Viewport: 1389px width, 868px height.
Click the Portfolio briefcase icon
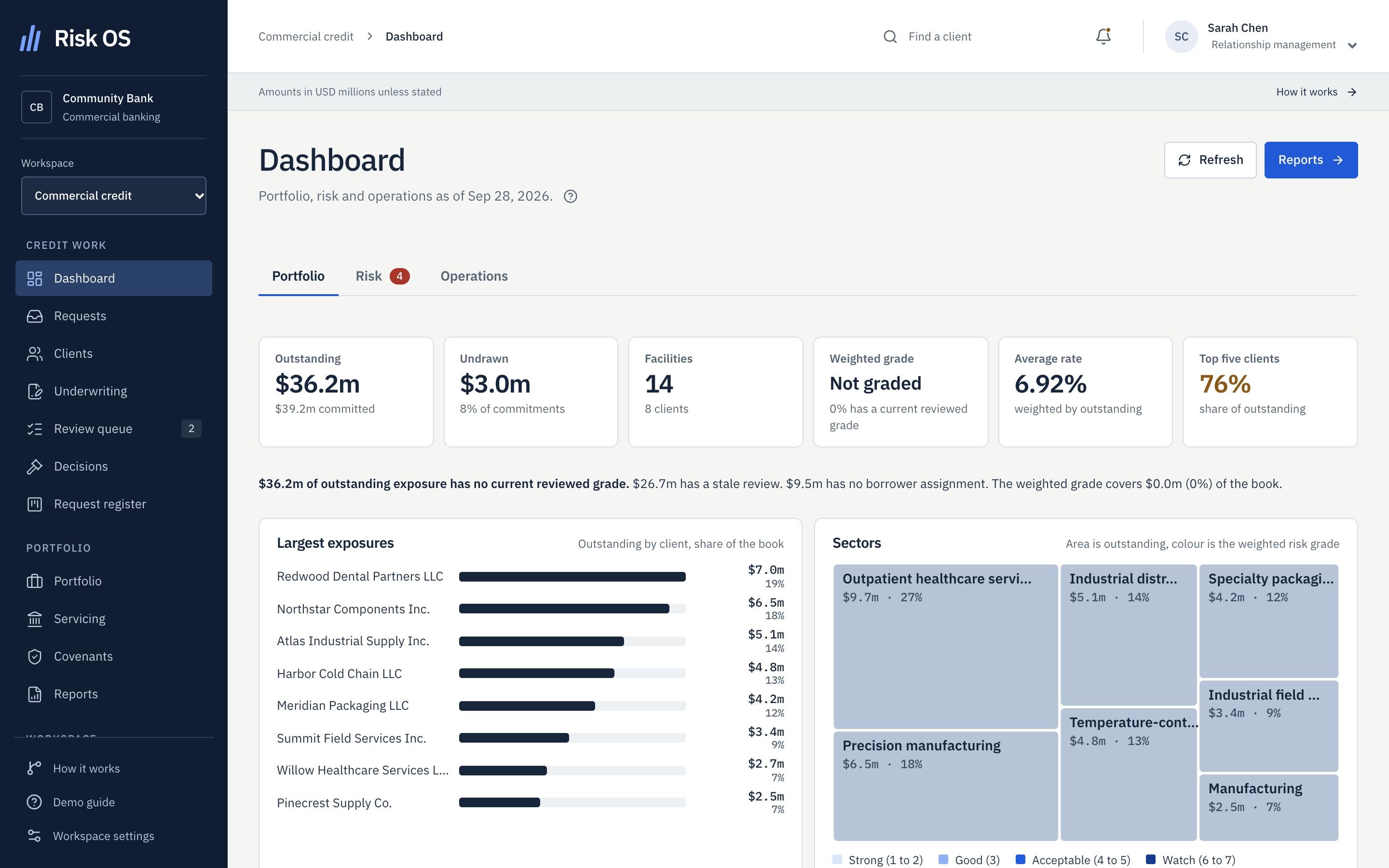click(x=35, y=581)
